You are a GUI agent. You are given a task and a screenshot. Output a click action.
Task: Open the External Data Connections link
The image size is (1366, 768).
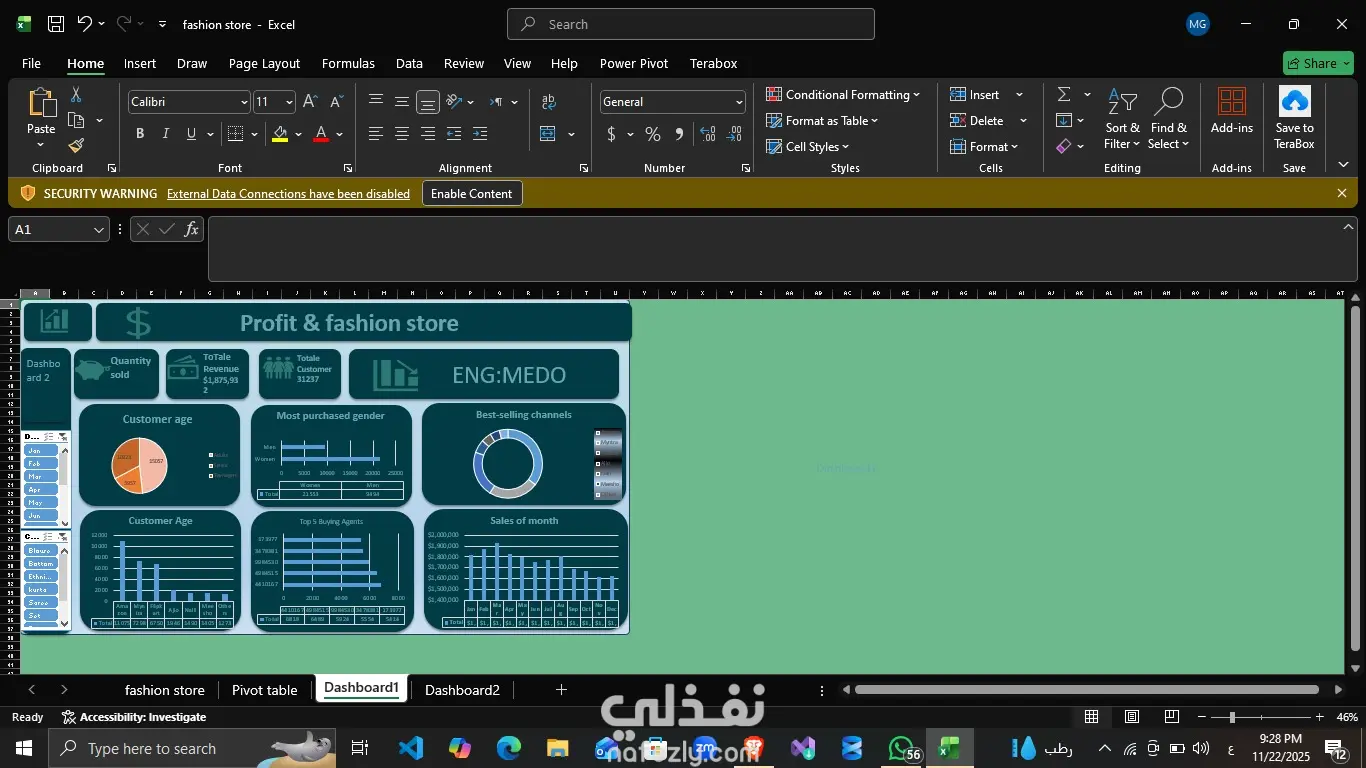coord(288,194)
